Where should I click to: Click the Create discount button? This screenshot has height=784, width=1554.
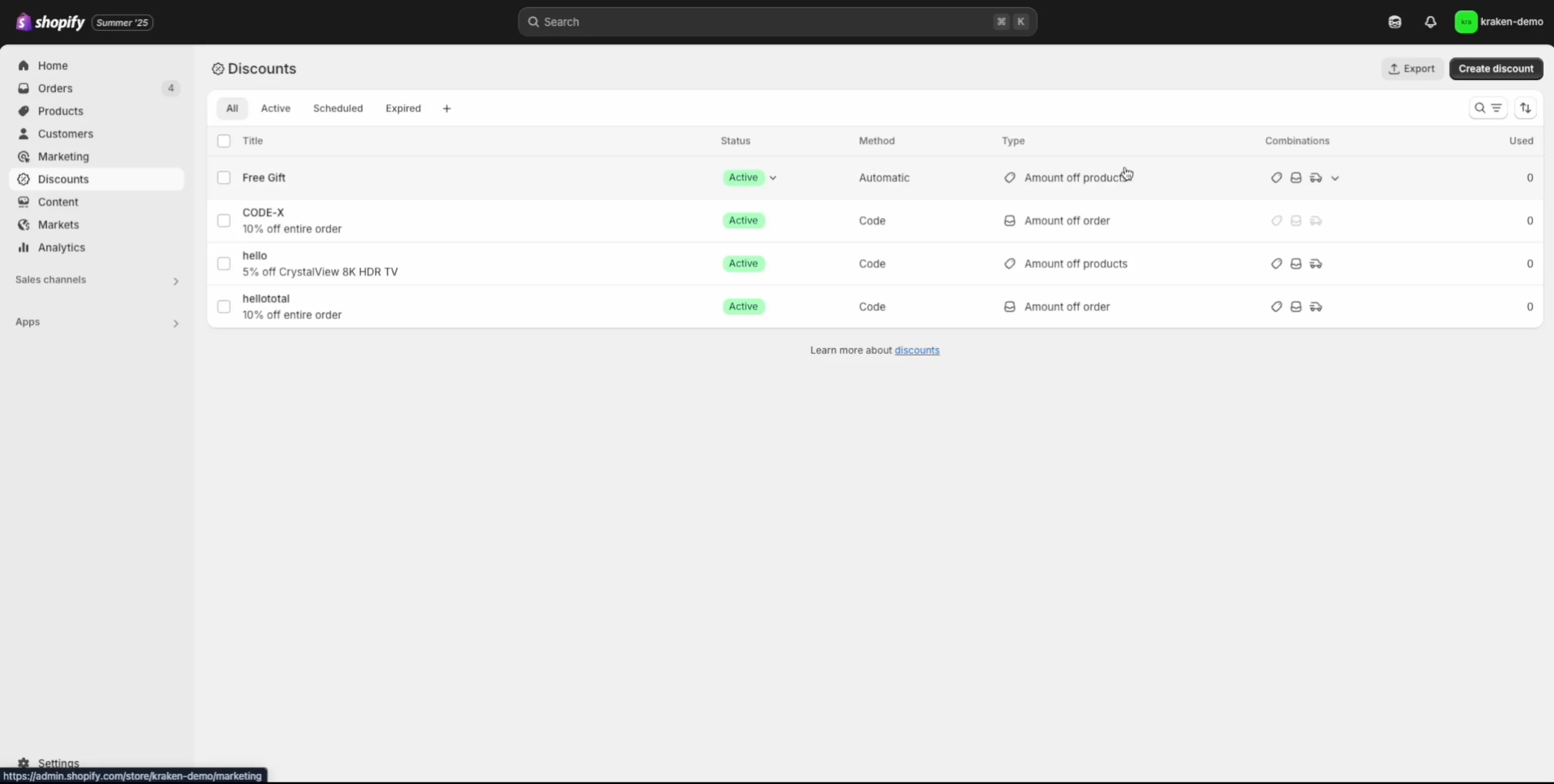1496,68
